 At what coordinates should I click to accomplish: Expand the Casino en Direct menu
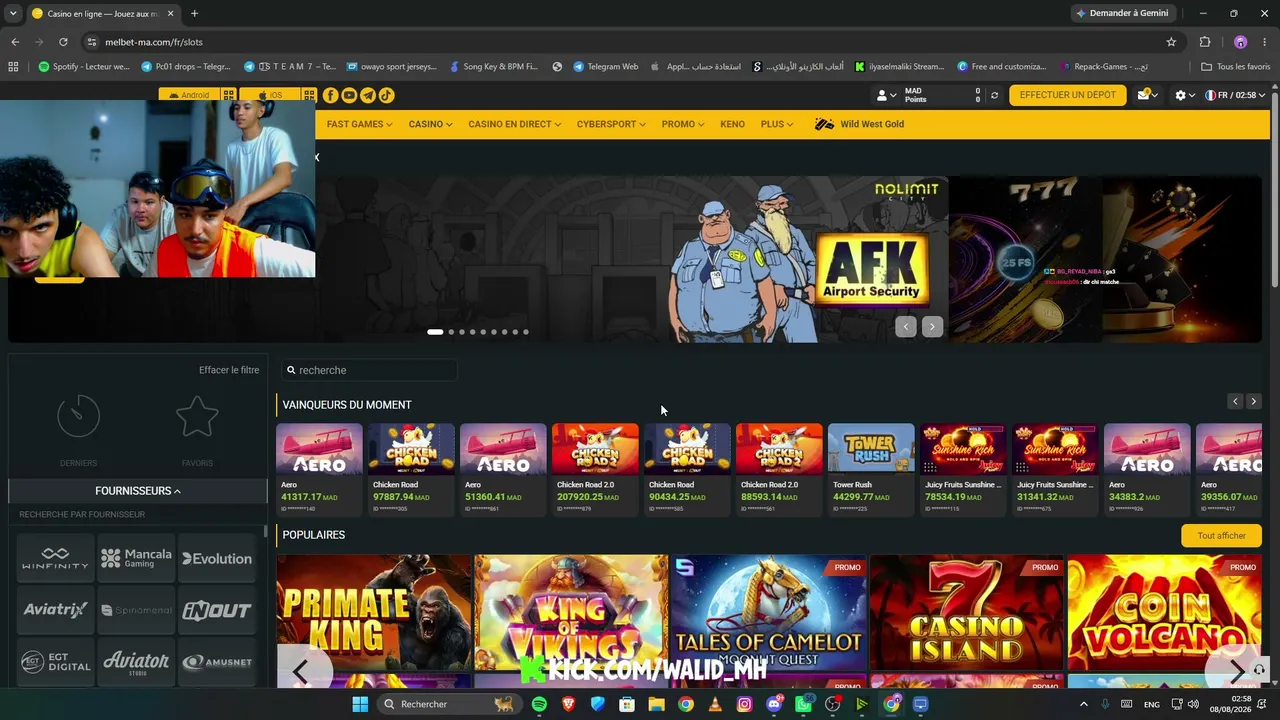tap(515, 124)
